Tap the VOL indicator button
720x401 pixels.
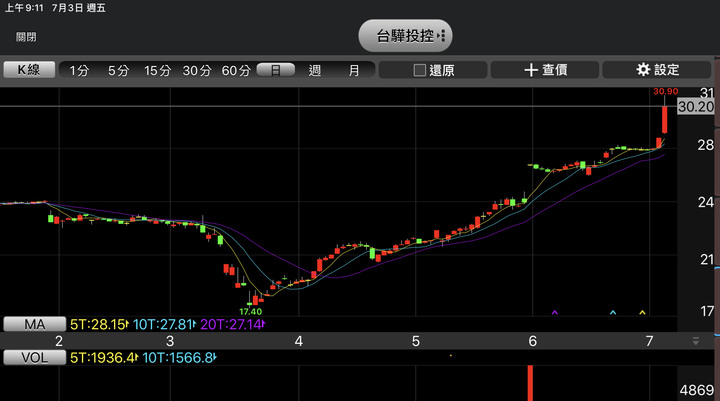pyautogui.click(x=34, y=357)
